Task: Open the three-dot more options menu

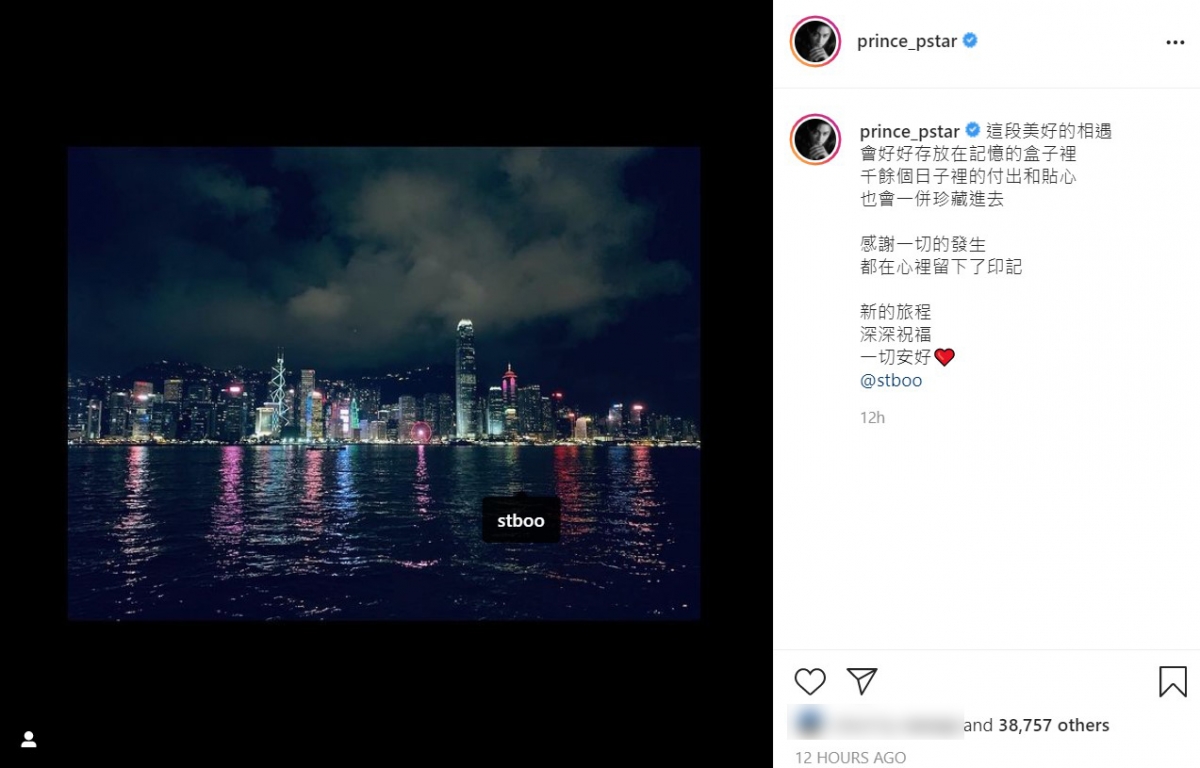Action: [x=1175, y=43]
